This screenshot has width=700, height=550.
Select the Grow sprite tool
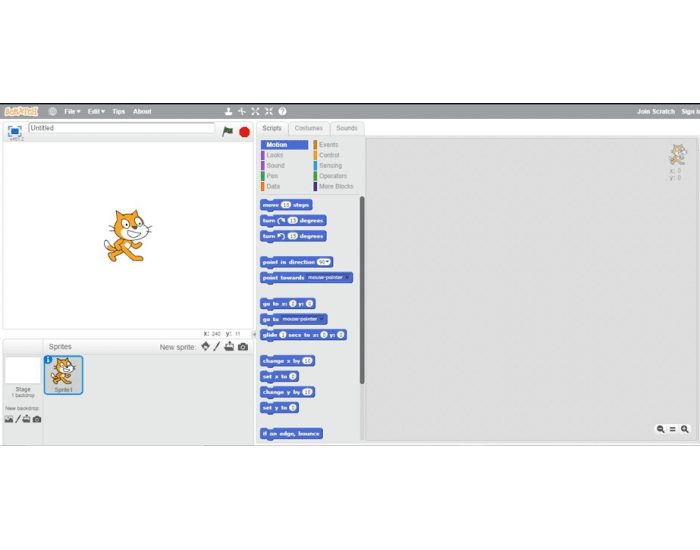tap(255, 111)
